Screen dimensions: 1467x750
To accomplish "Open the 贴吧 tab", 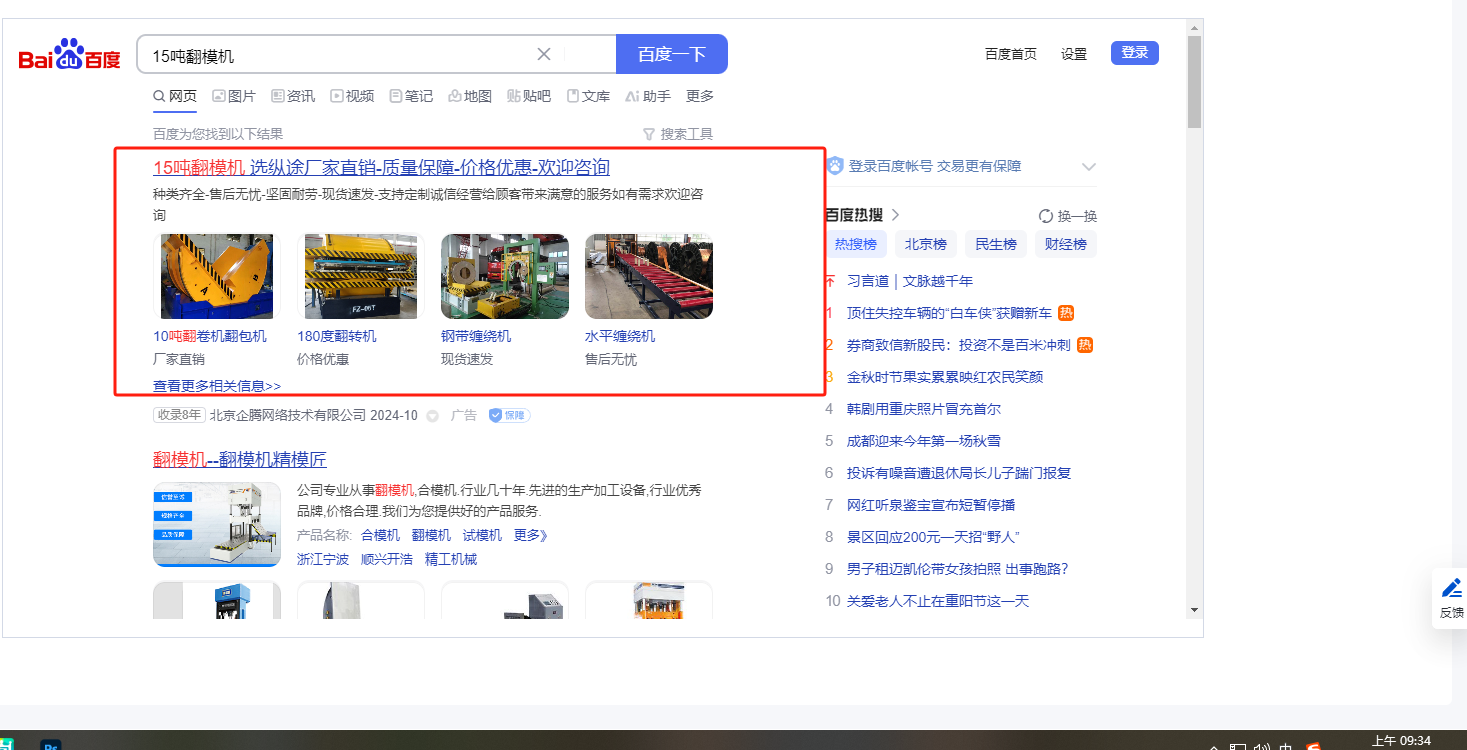I will click(529, 96).
